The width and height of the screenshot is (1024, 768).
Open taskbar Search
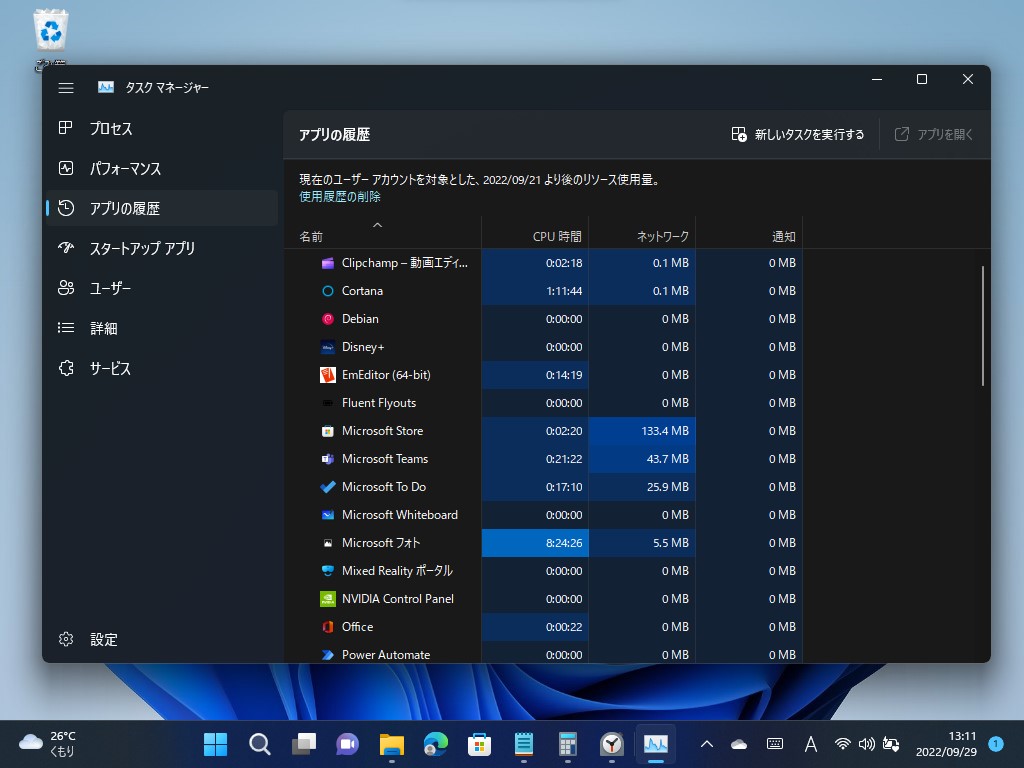(259, 744)
